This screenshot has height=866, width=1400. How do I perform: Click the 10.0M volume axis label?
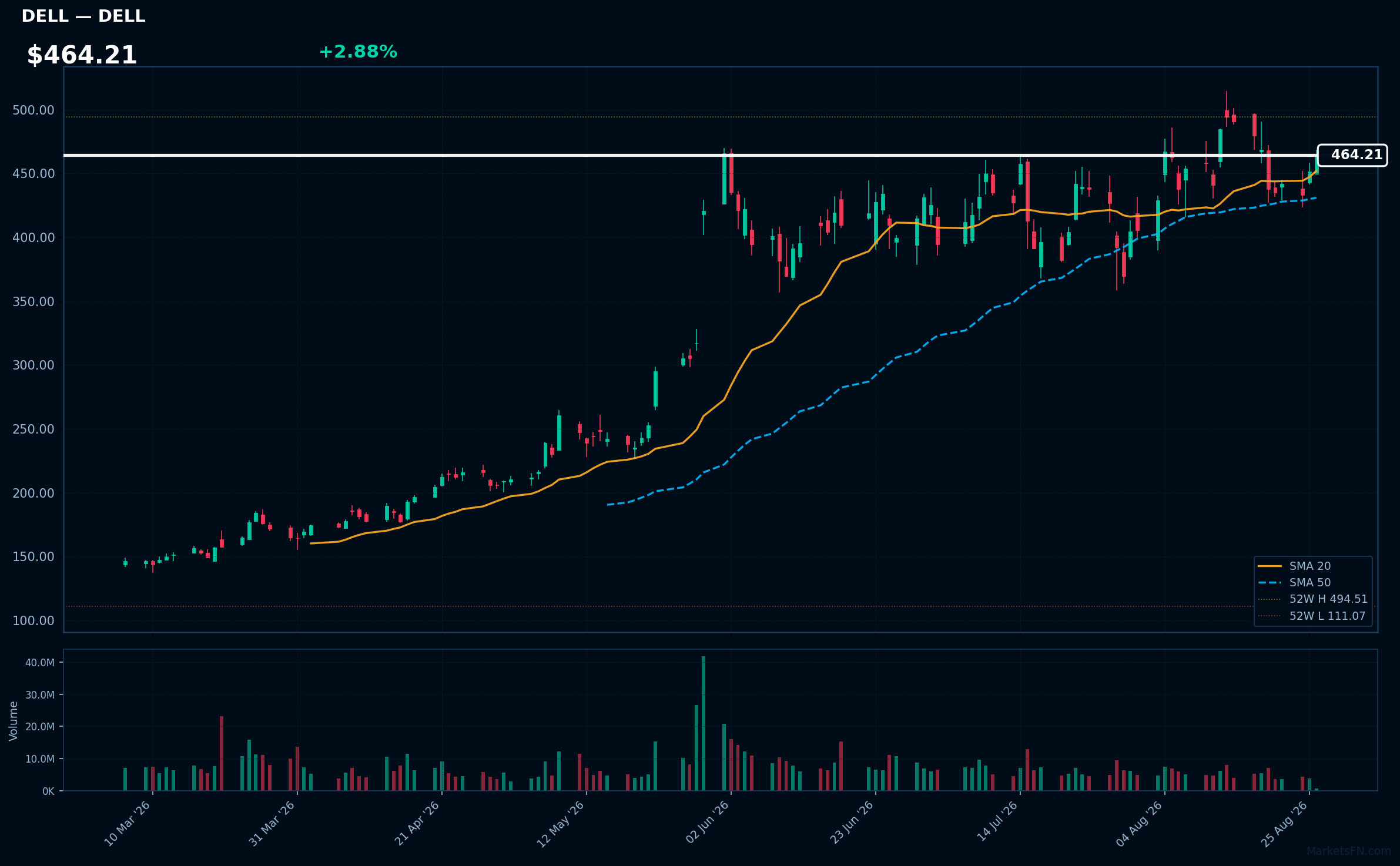pos(40,759)
